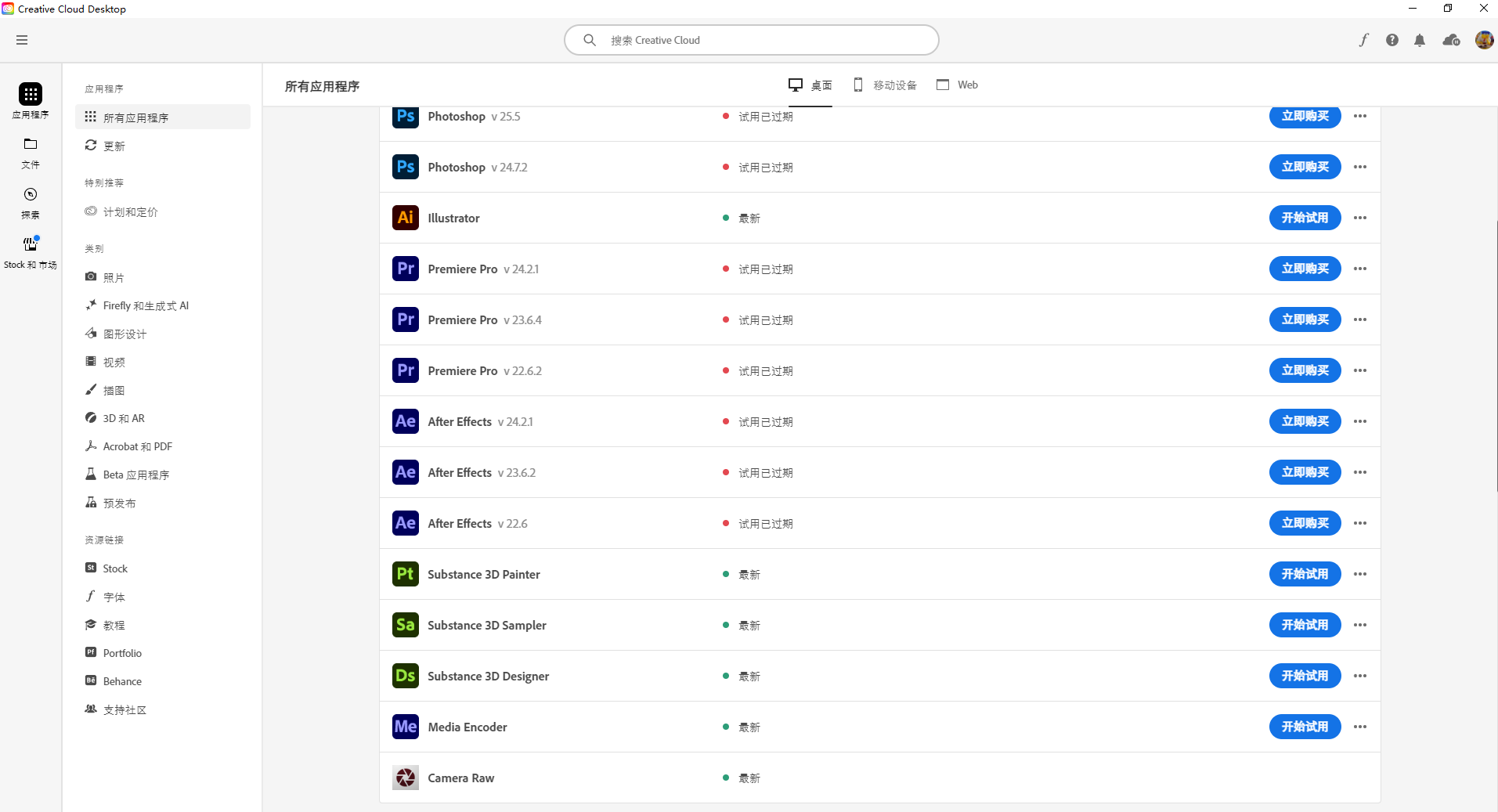Image resolution: width=1498 pixels, height=812 pixels.
Task: Expand options menu next to Illustrator
Action: pos(1359,218)
